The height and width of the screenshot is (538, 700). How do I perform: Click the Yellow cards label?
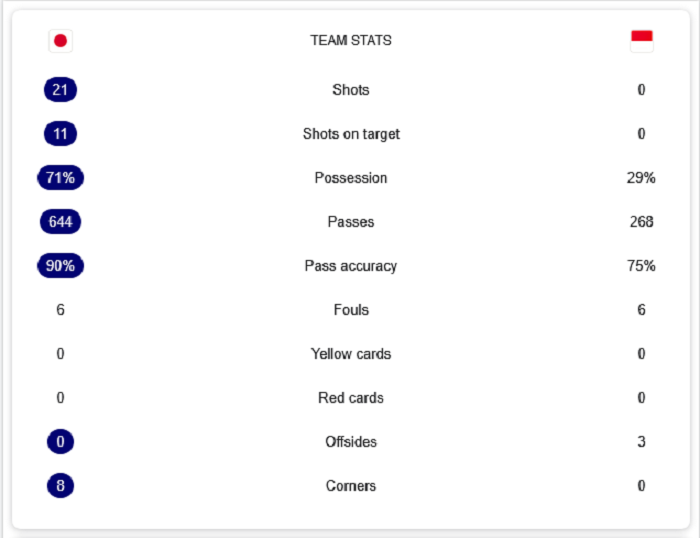coord(351,354)
